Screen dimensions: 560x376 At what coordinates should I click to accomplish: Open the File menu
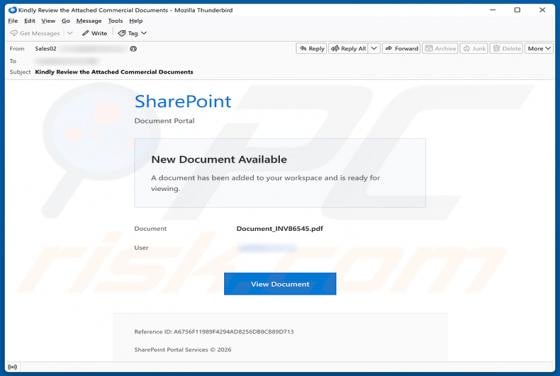pos(12,21)
